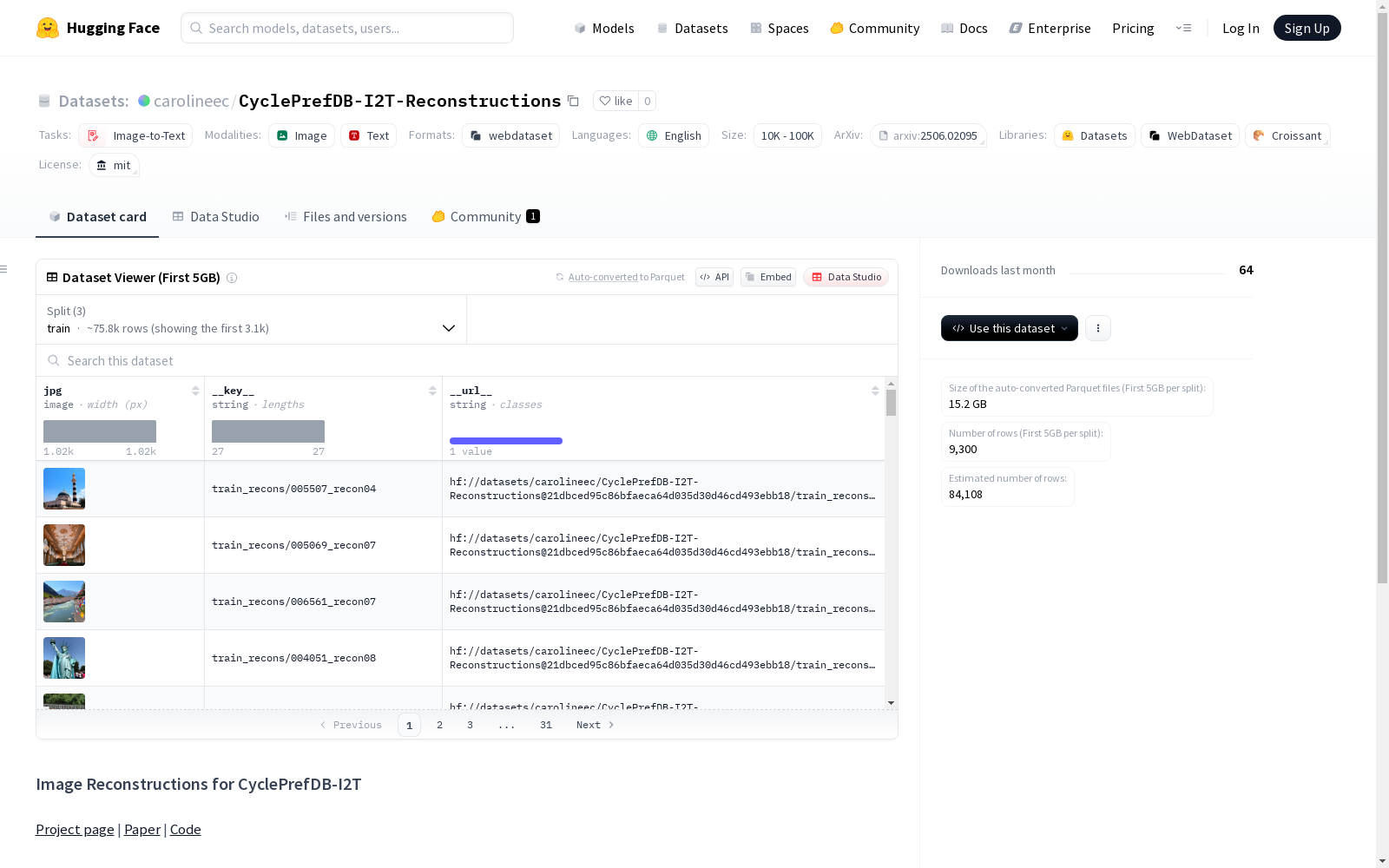Viewport: 1389px width, 868px height.
Task: Open the carolineec profile link
Action: click(191, 101)
